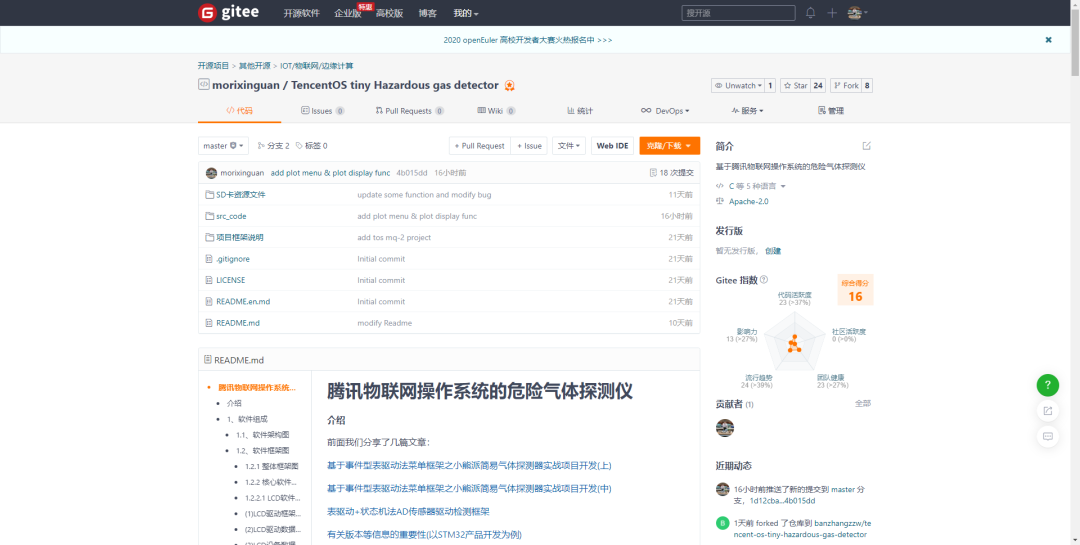View 标签 0 tags link
Image resolution: width=1080 pixels, height=545 pixels.
click(x=311, y=146)
